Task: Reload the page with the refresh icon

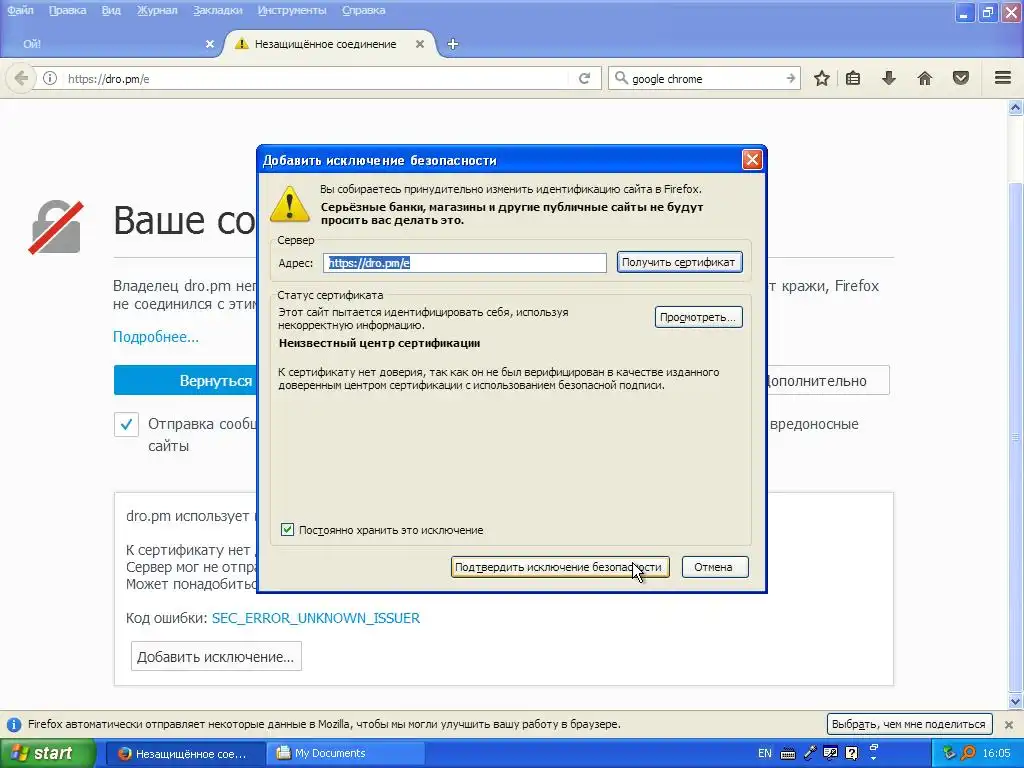Action: point(584,78)
